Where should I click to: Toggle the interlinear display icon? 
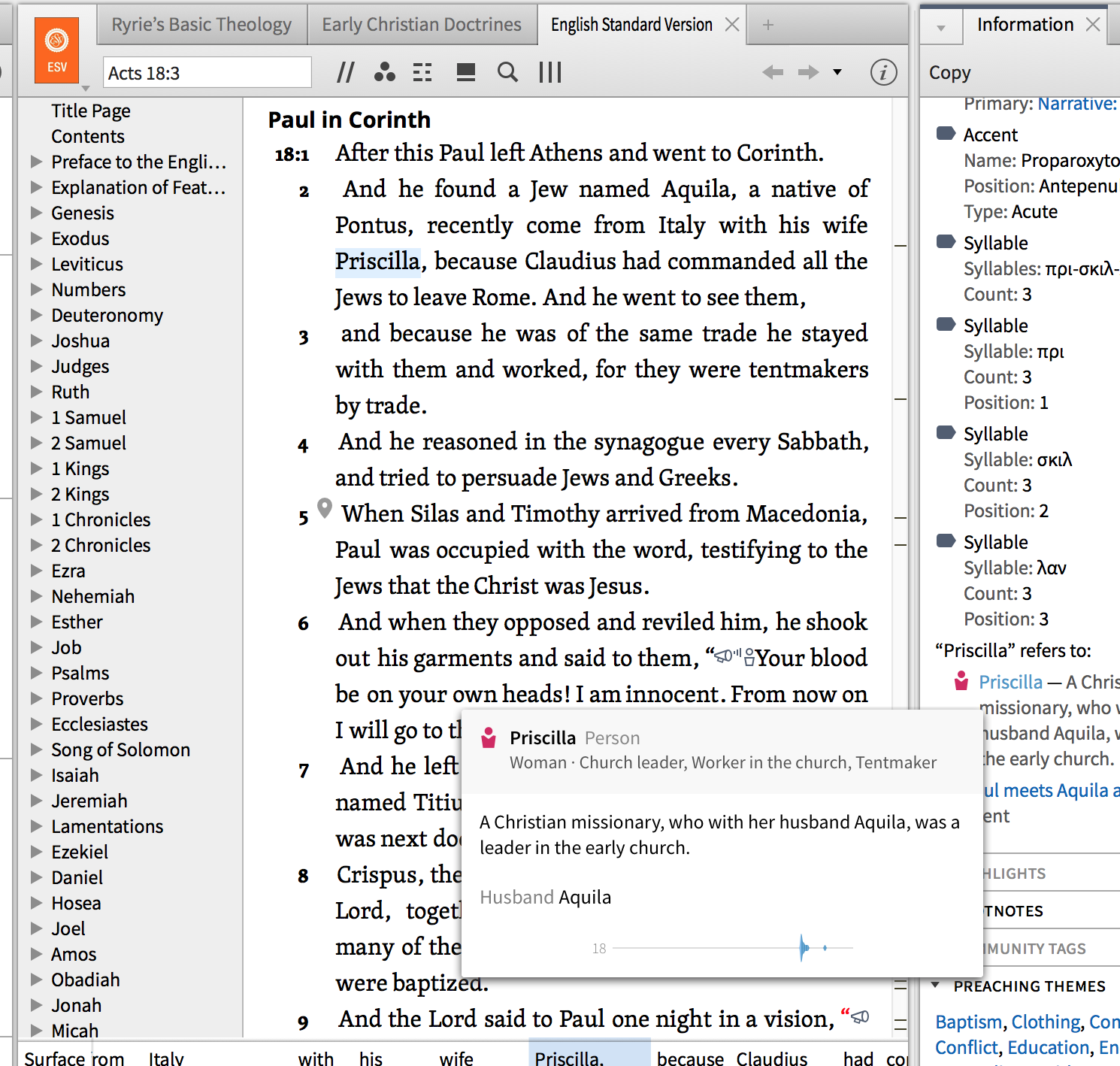(x=422, y=72)
